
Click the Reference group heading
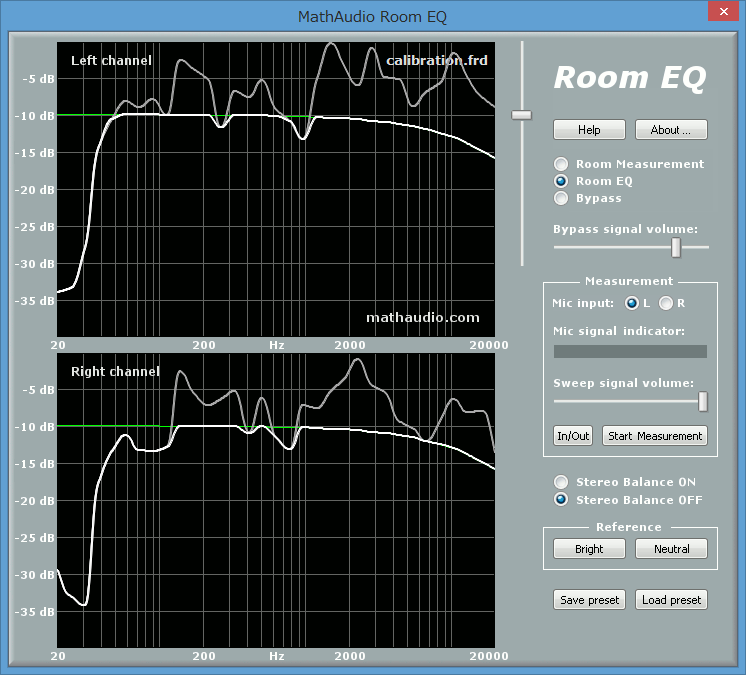(628, 527)
